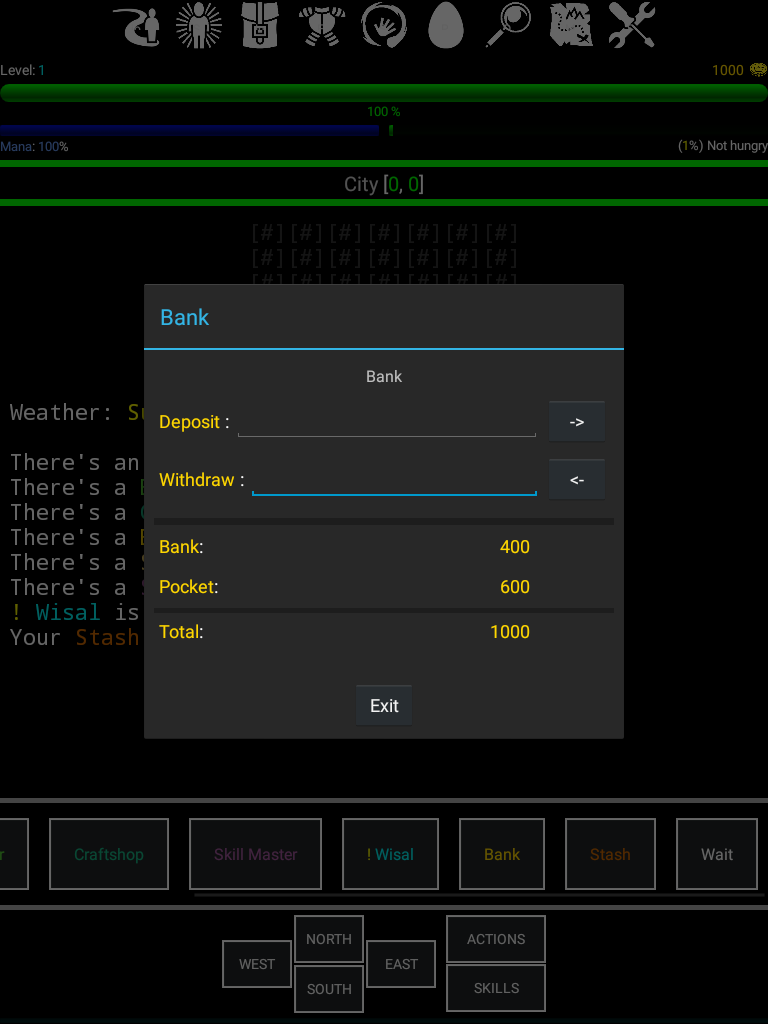Focus the Withdraw amount field

coord(394,480)
